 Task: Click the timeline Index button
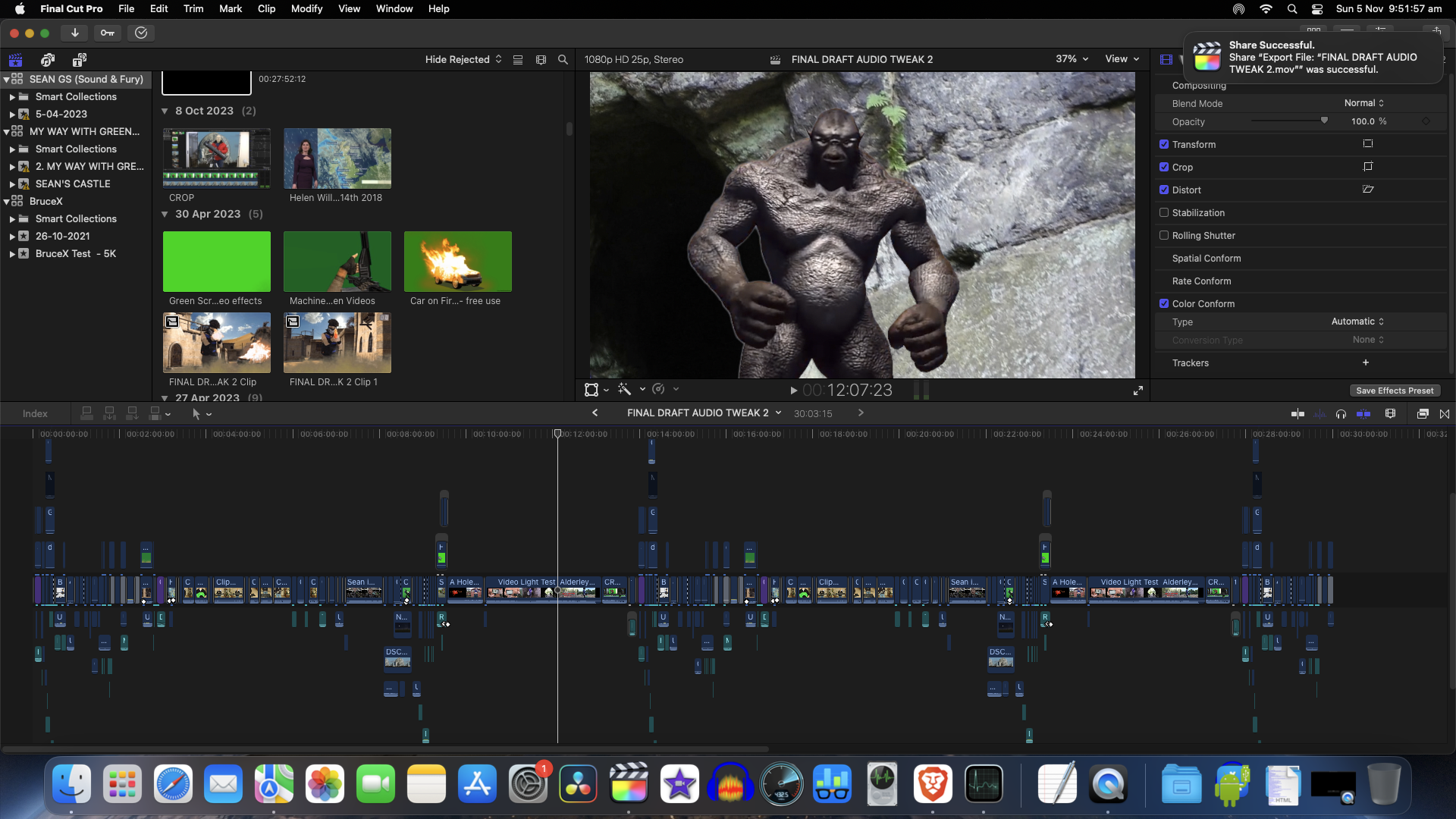coord(35,414)
